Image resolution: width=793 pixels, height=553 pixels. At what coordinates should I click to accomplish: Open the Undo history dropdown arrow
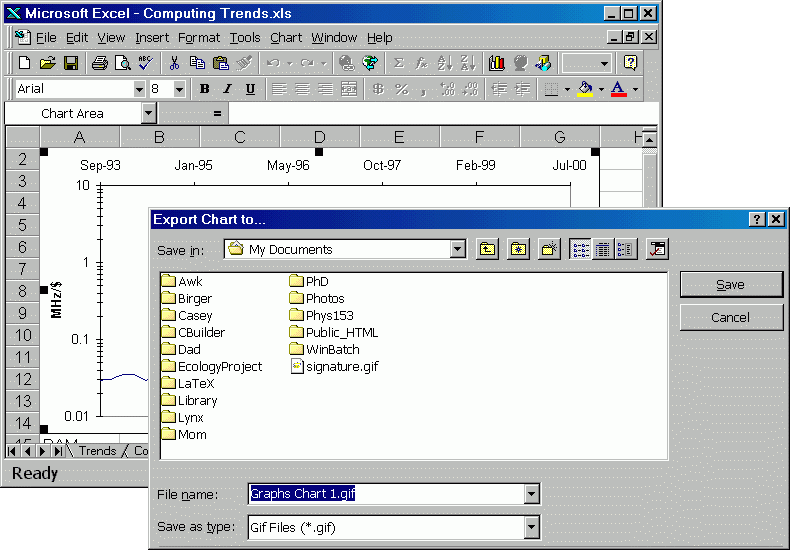tap(290, 64)
